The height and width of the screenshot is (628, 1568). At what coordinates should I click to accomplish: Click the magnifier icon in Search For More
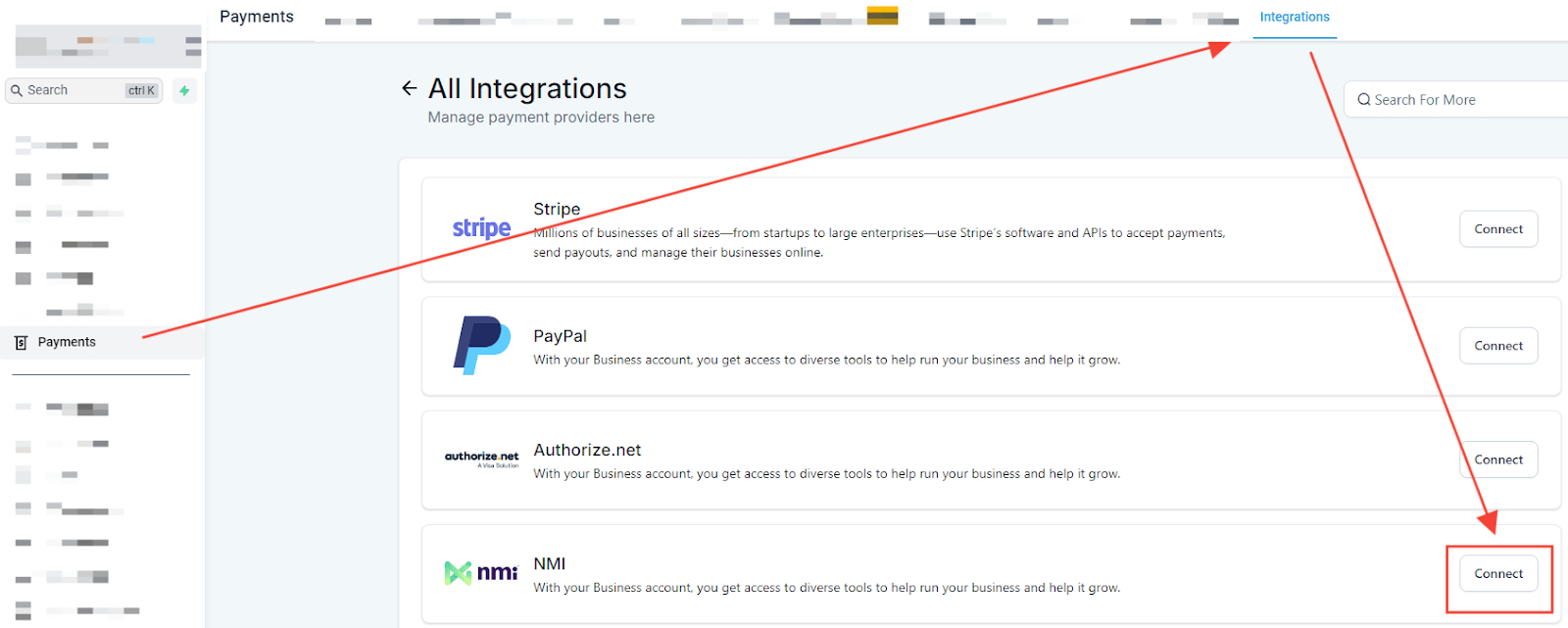click(1364, 100)
